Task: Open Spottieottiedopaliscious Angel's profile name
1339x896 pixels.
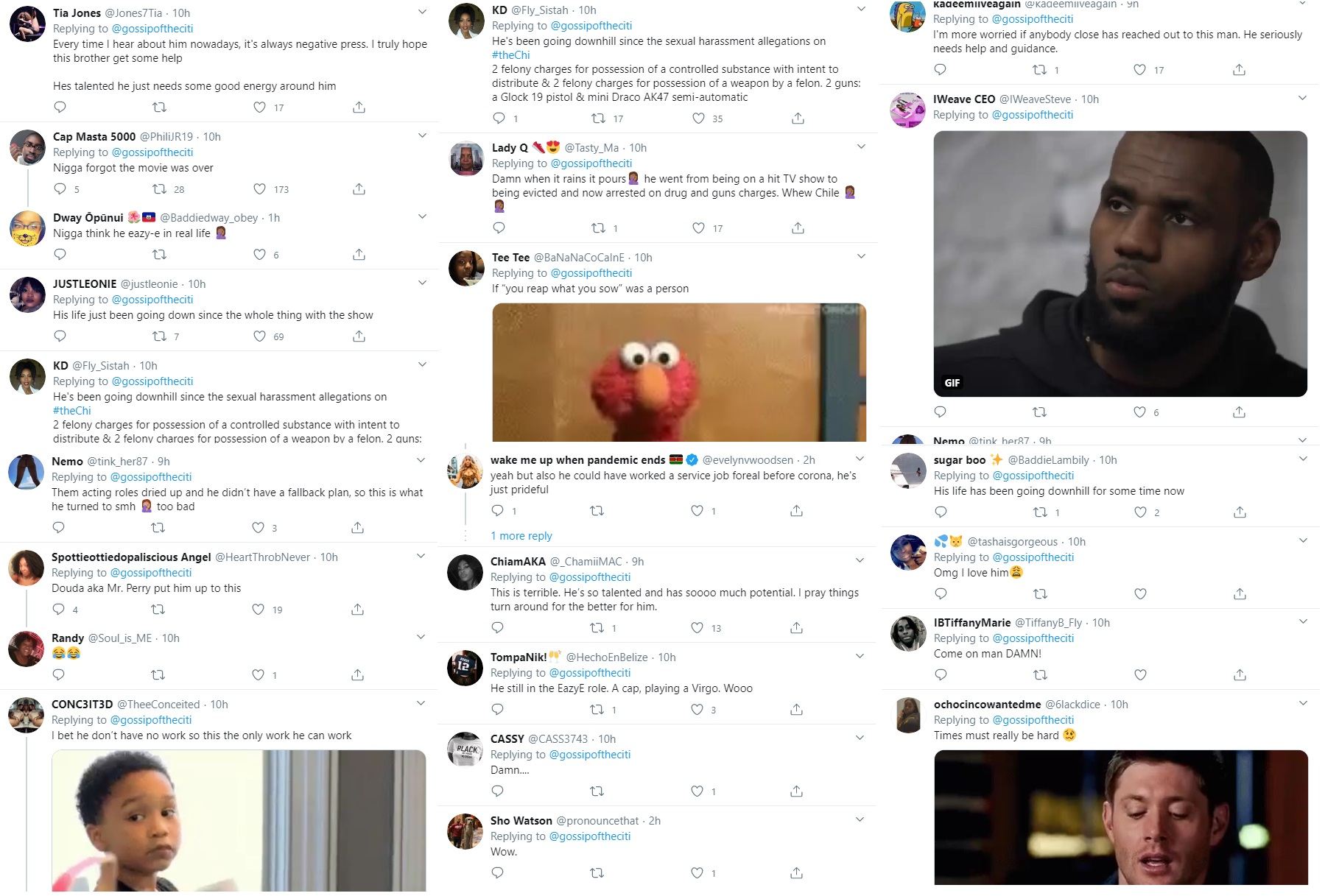Action: (131, 557)
